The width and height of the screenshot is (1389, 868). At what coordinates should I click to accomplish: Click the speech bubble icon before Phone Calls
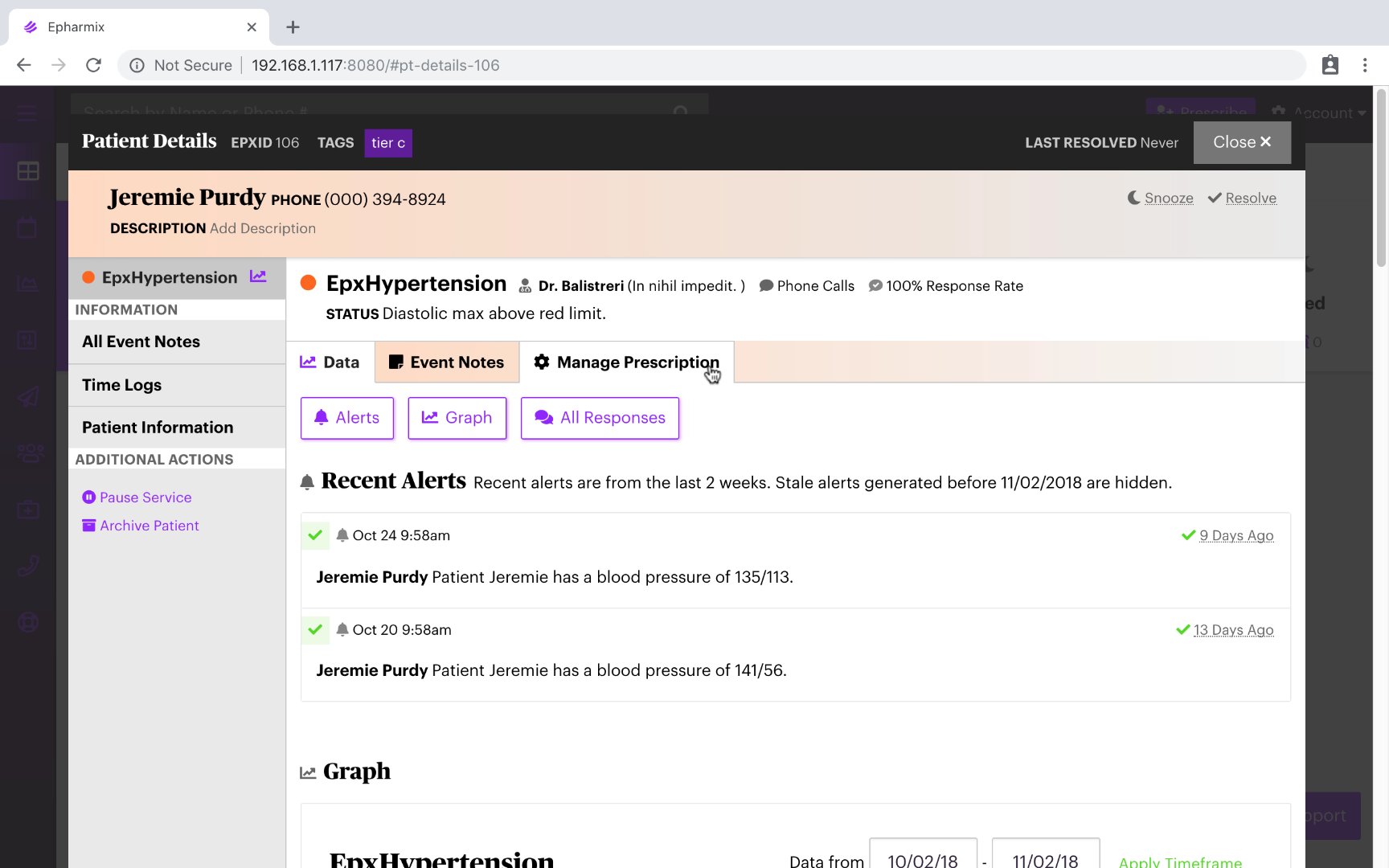coord(766,285)
